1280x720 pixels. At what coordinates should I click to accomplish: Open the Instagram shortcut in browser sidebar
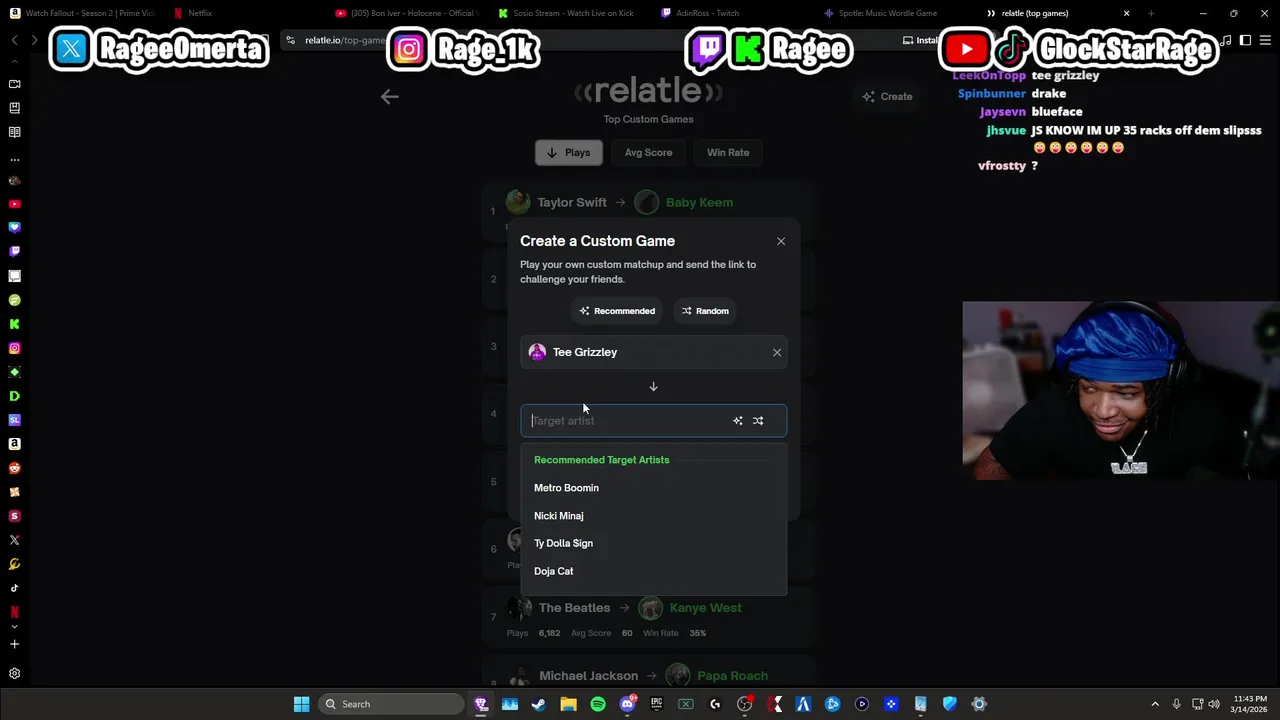coord(14,348)
